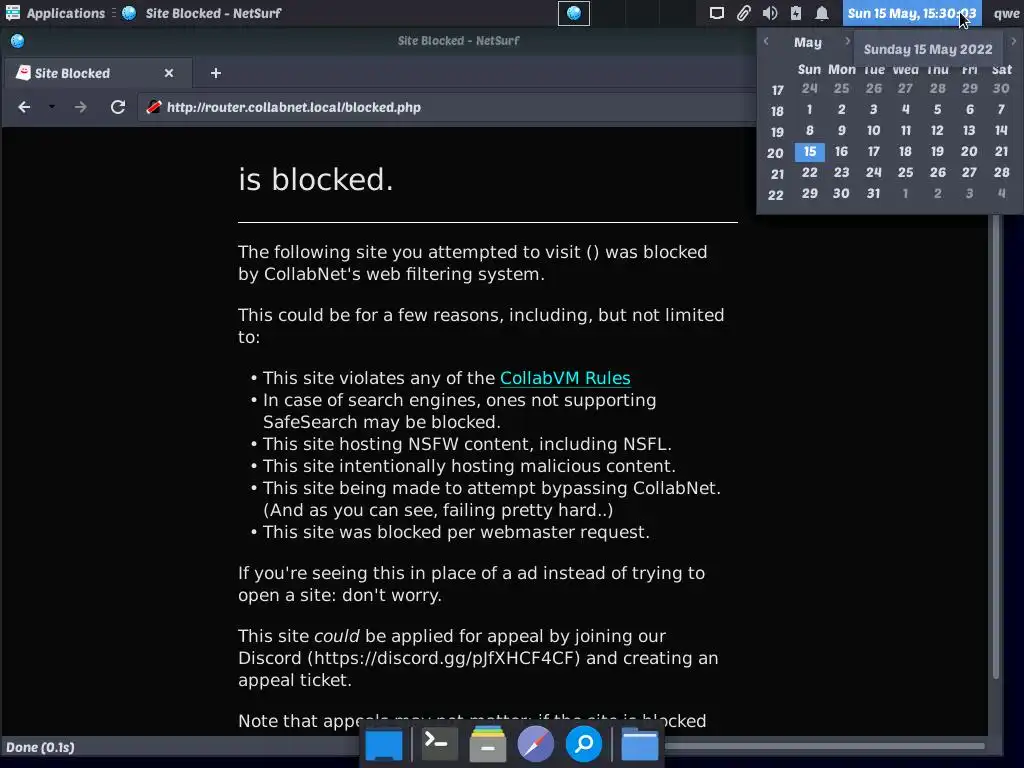Close the Site Blocked tab

point(168,73)
